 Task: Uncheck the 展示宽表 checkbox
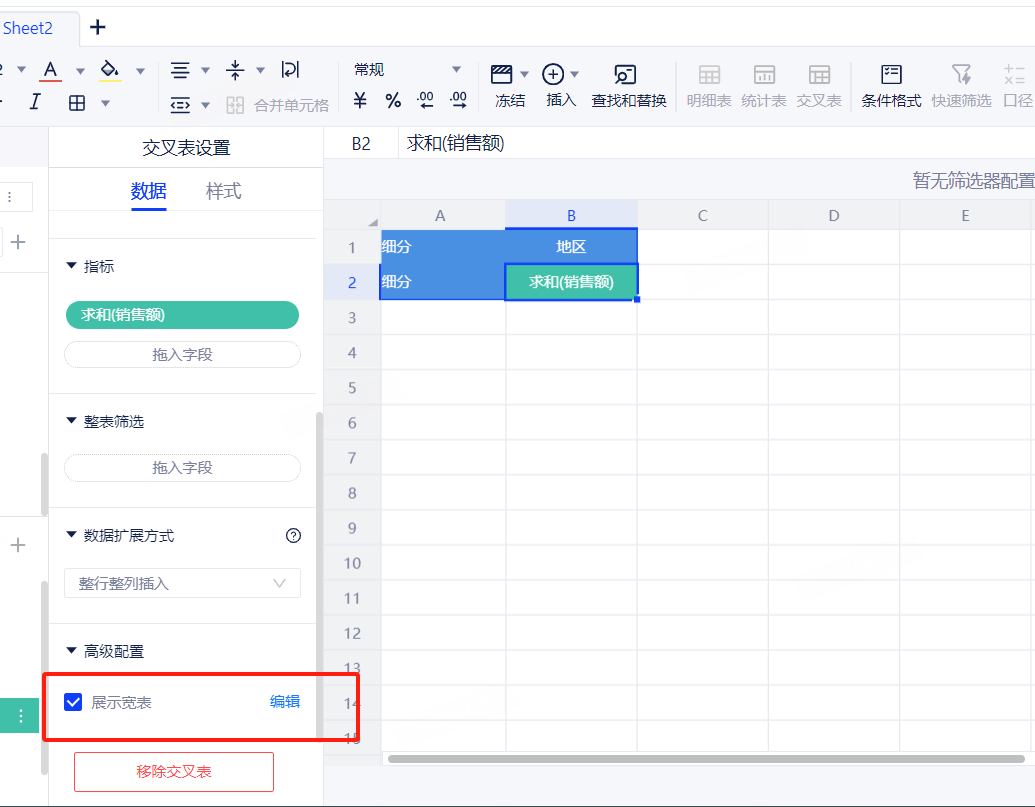coord(73,702)
